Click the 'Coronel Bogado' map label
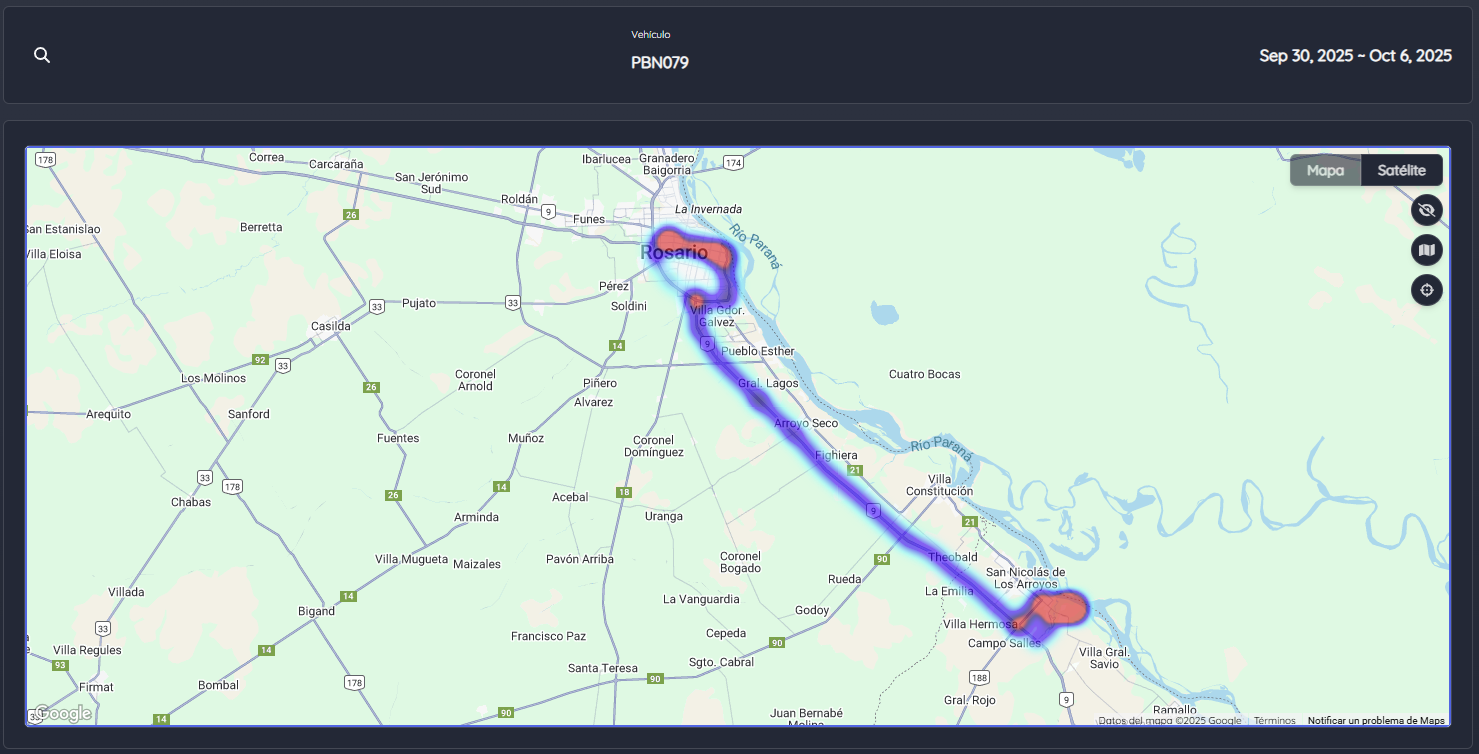Screen dimensions: 1479x754 pos(741,562)
